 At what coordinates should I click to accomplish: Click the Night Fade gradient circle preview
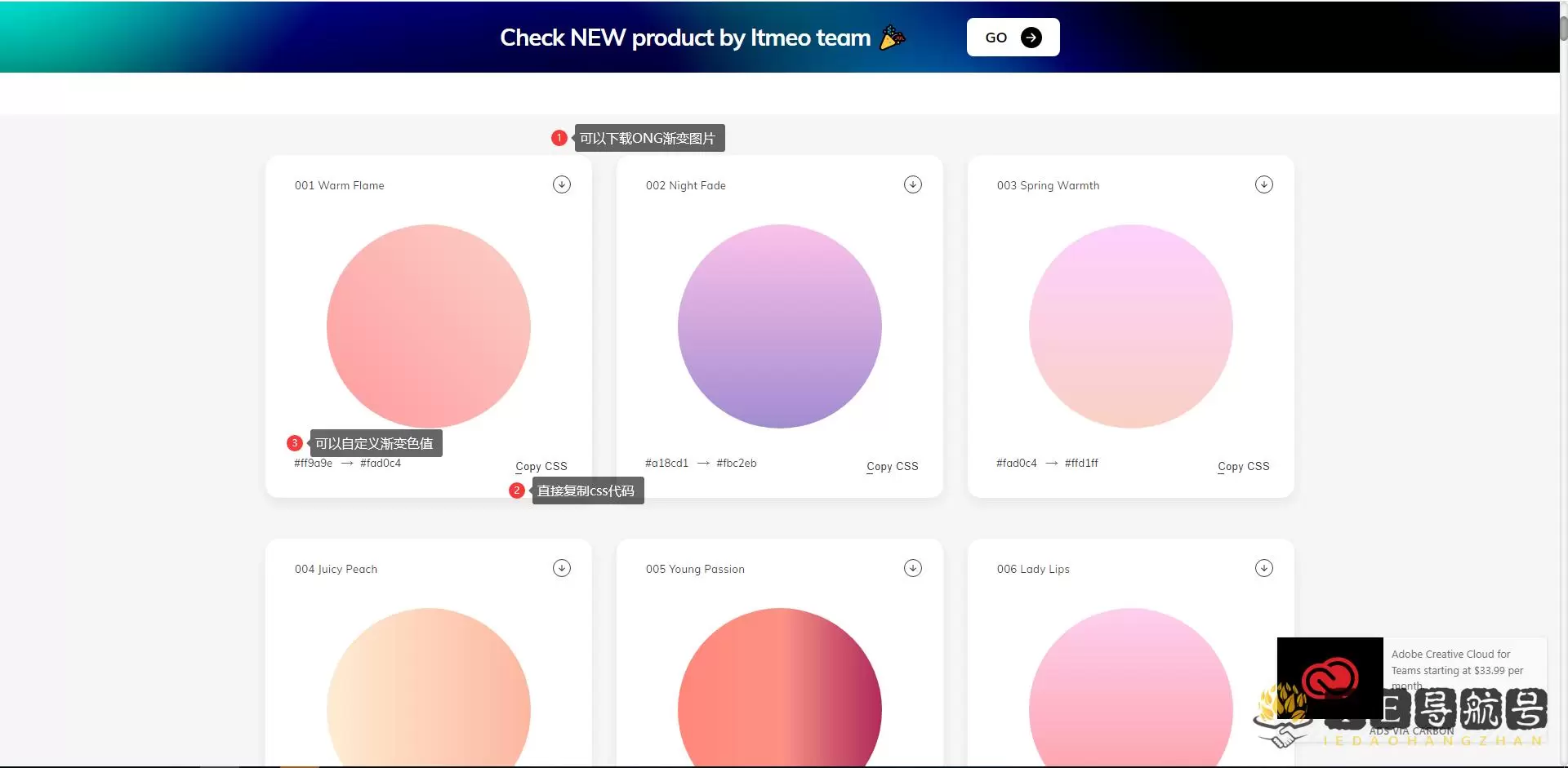(x=779, y=326)
